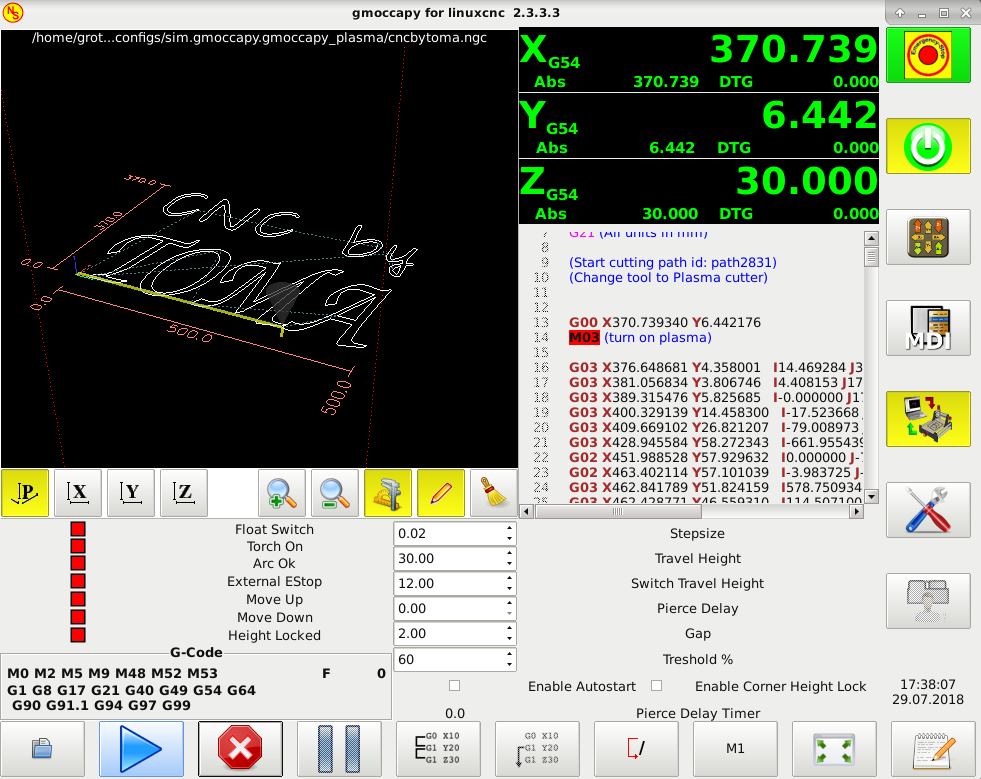Open the G-code editor notepad button
This screenshot has width=981, height=779.
[x=933, y=748]
